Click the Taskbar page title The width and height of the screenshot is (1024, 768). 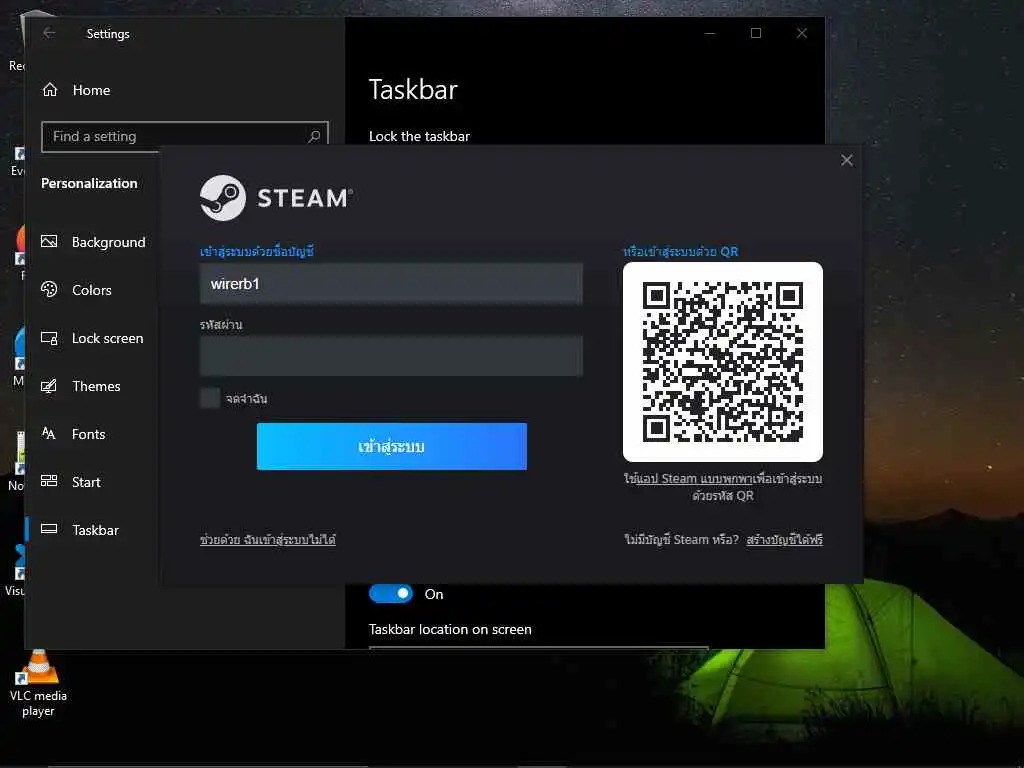(413, 89)
